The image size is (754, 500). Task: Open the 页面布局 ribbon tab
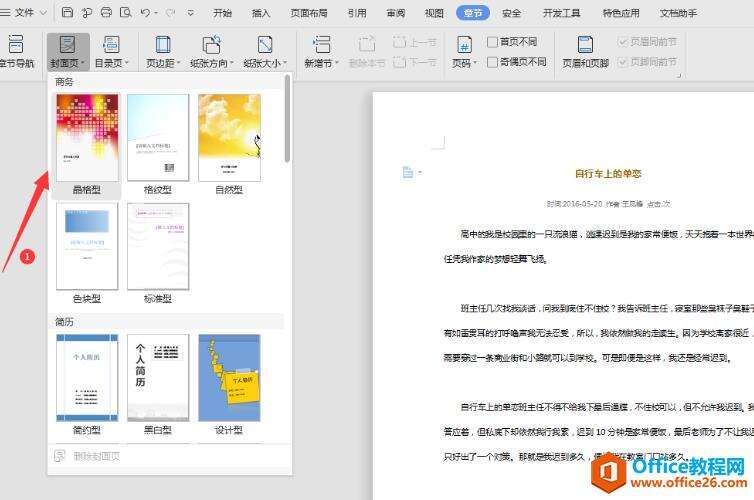[x=308, y=13]
